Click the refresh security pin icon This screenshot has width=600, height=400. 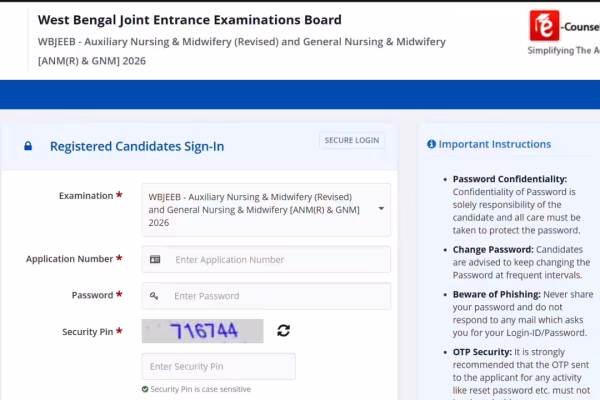(x=284, y=331)
